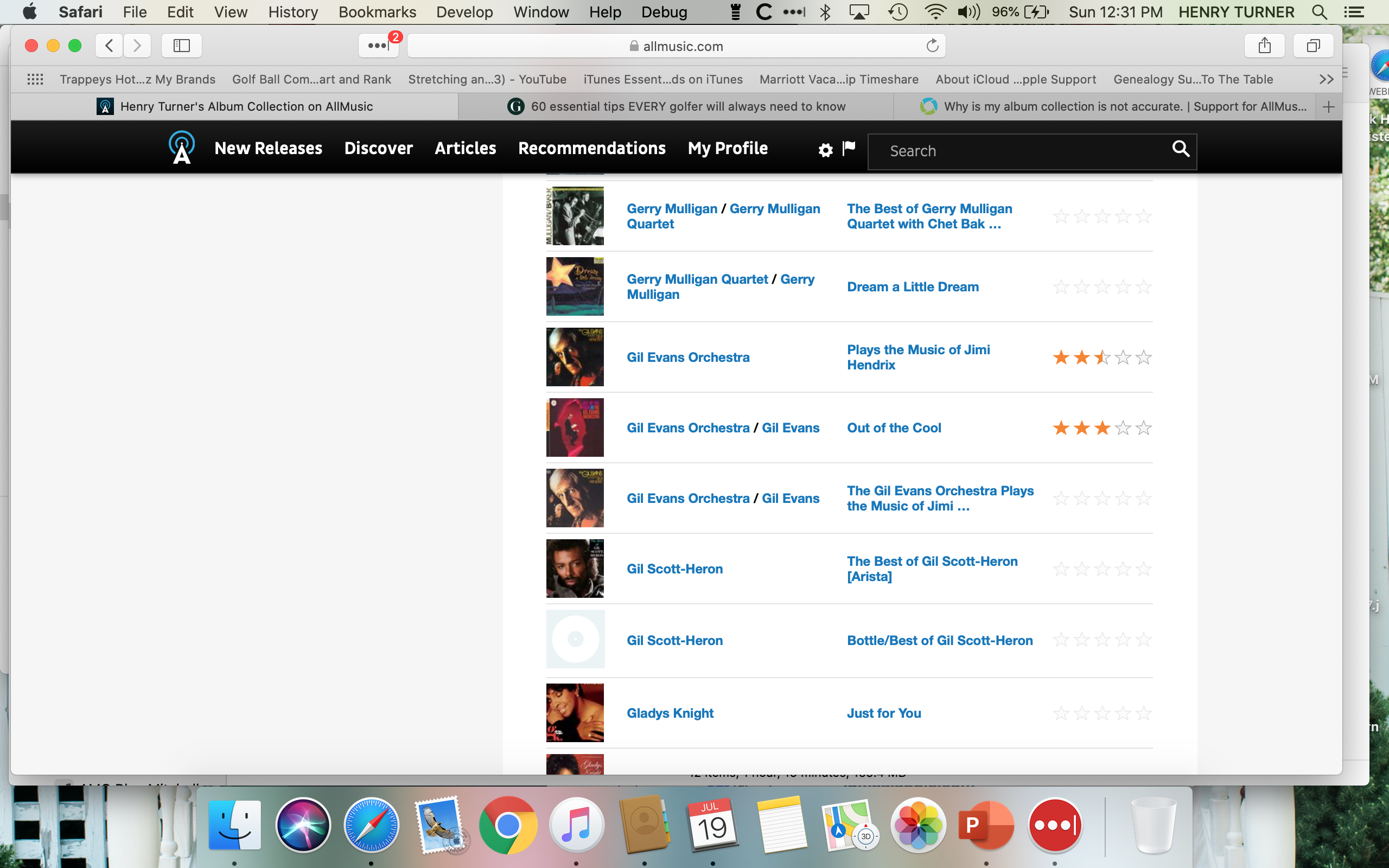
Task: Click the AllMusic logo icon
Action: click(181, 148)
